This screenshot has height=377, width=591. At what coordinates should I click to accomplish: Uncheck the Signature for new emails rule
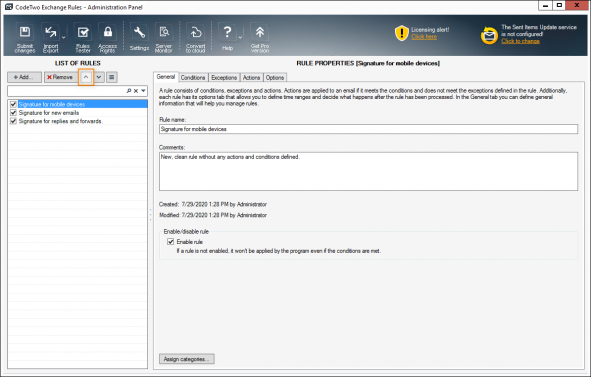14,113
